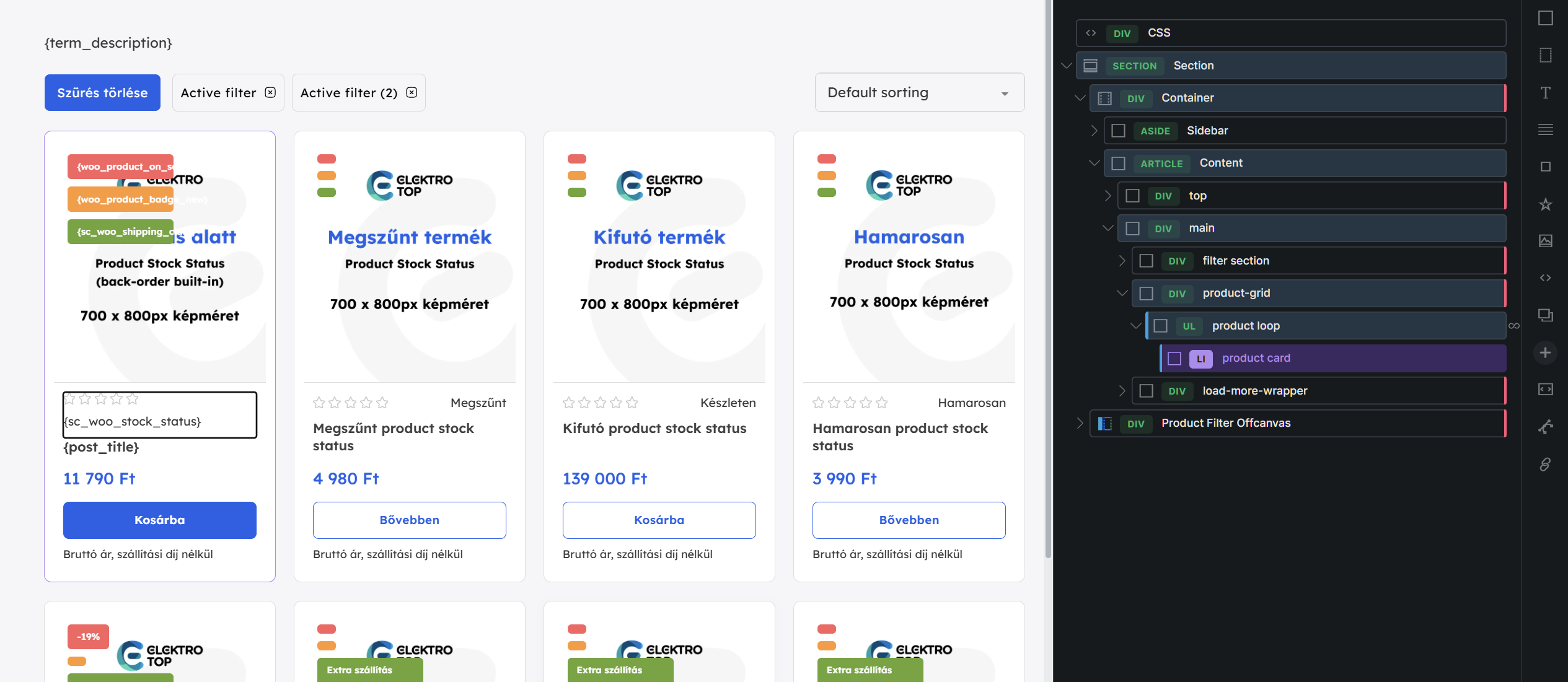This screenshot has height=682, width=1568.
Task: Click the section layout icon beside Section
Action: click(1091, 66)
